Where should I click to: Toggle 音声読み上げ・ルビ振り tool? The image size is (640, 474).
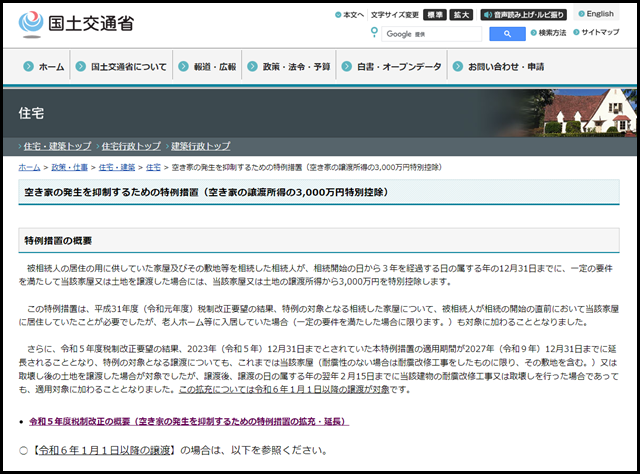[x=523, y=15]
